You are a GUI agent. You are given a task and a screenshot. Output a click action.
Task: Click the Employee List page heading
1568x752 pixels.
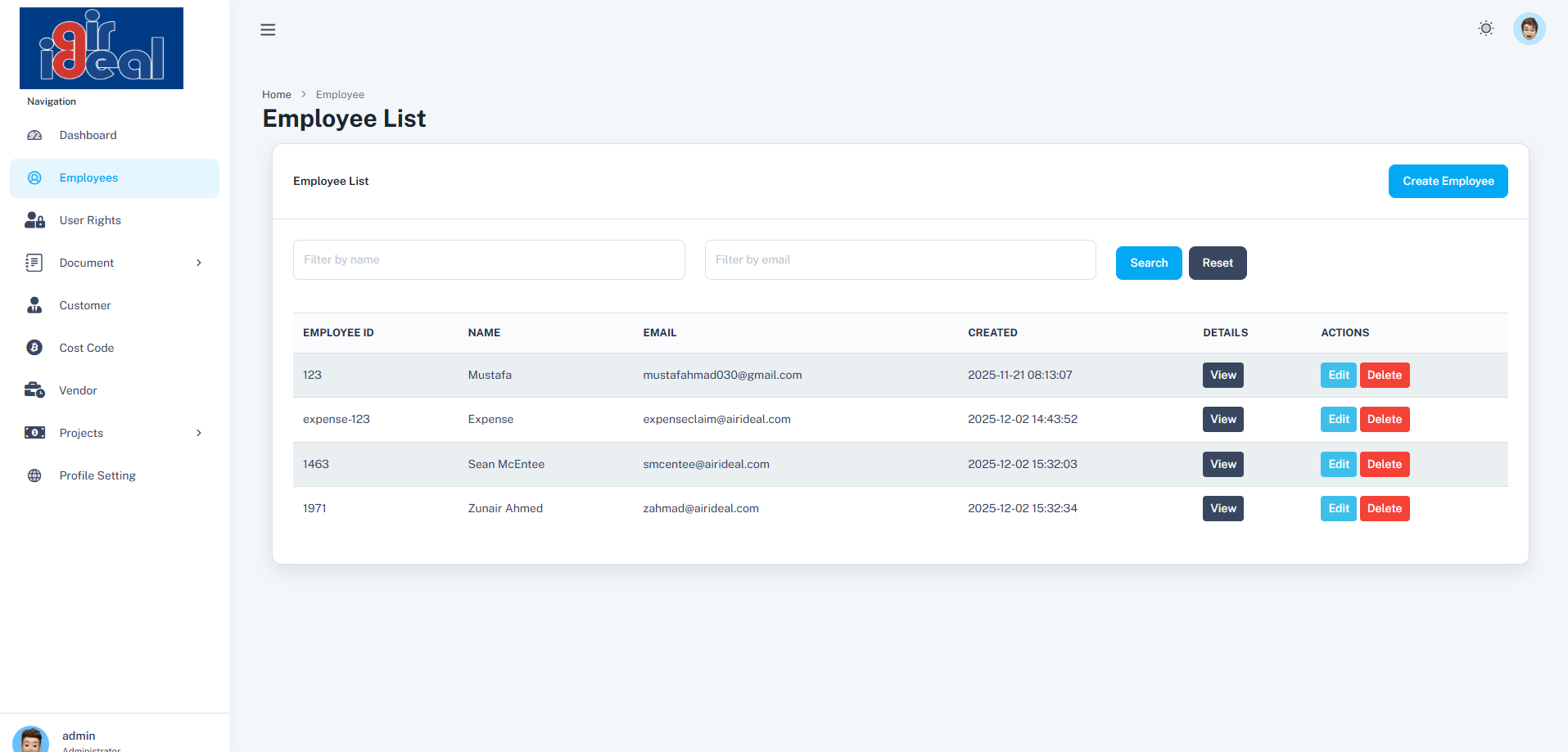(344, 119)
